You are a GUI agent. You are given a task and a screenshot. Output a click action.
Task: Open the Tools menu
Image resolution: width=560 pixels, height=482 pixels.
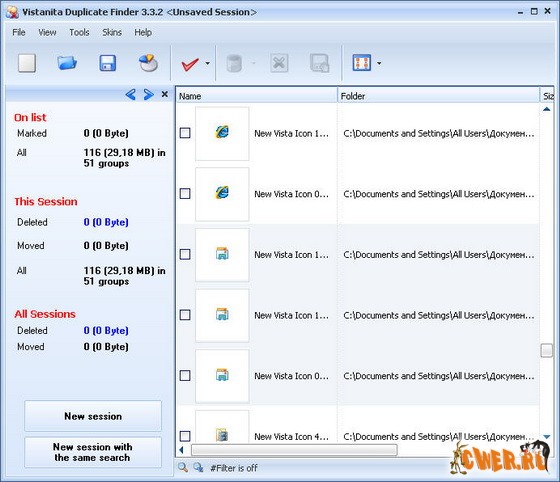(x=79, y=32)
